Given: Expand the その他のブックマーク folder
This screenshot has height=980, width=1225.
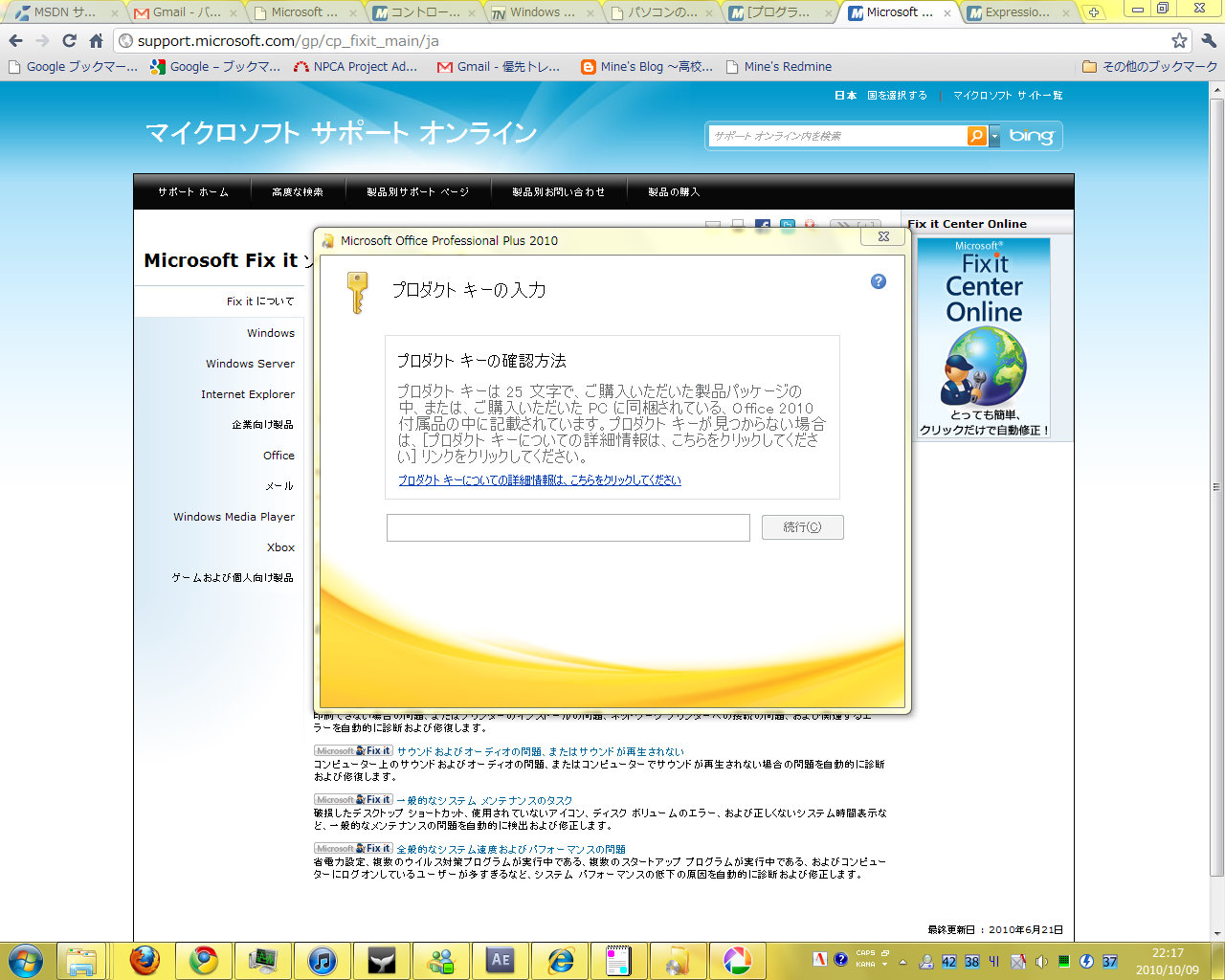Looking at the screenshot, I should (1149, 67).
